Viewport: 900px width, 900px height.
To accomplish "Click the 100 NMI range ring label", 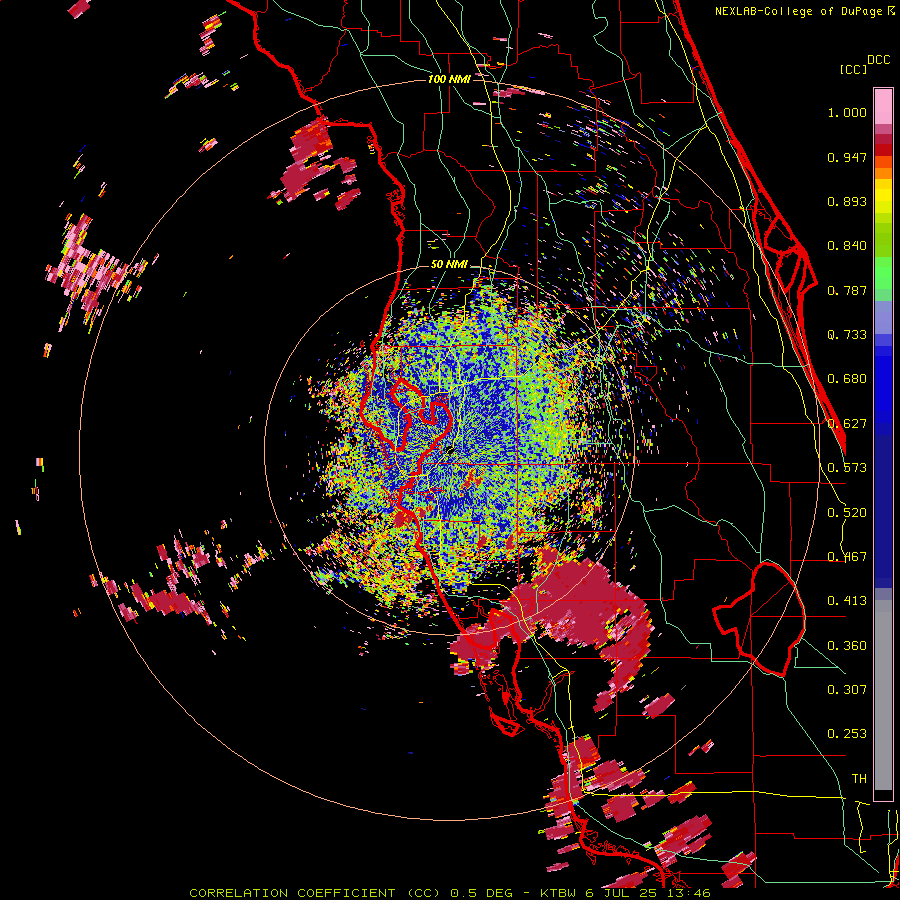I will coord(449,79).
